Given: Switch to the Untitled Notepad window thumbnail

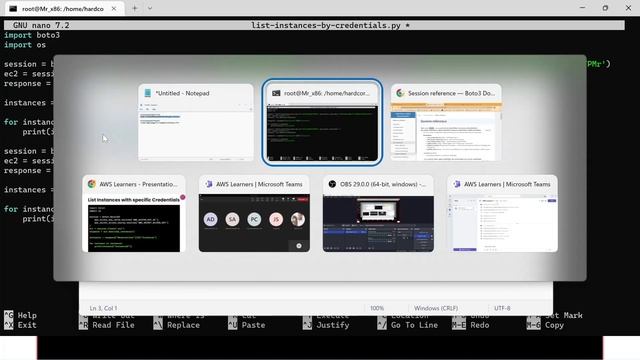Looking at the screenshot, I should point(196,122).
